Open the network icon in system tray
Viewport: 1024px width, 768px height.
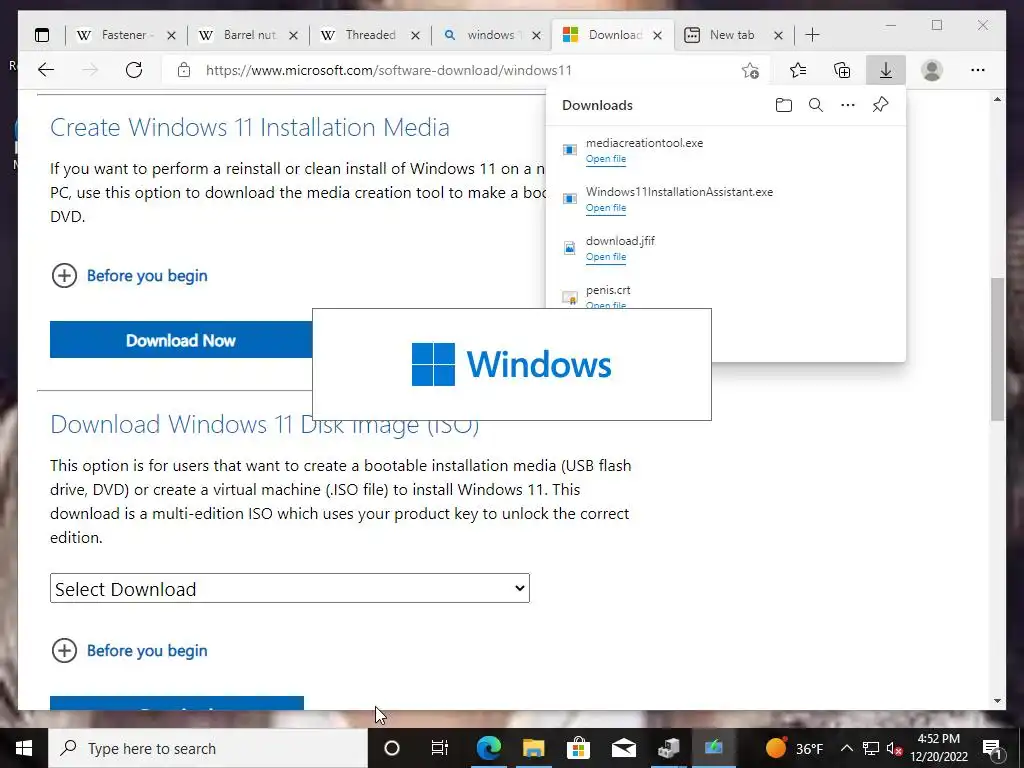pyautogui.click(x=871, y=748)
